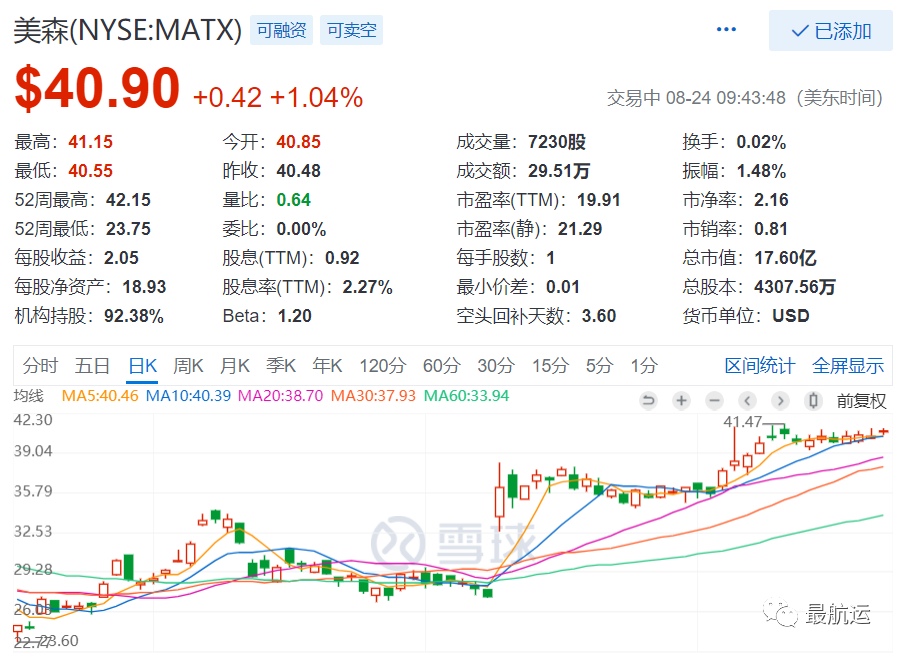Select the 月K chart tab
The height and width of the screenshot is (653, 899).
[x=234, y=365]
